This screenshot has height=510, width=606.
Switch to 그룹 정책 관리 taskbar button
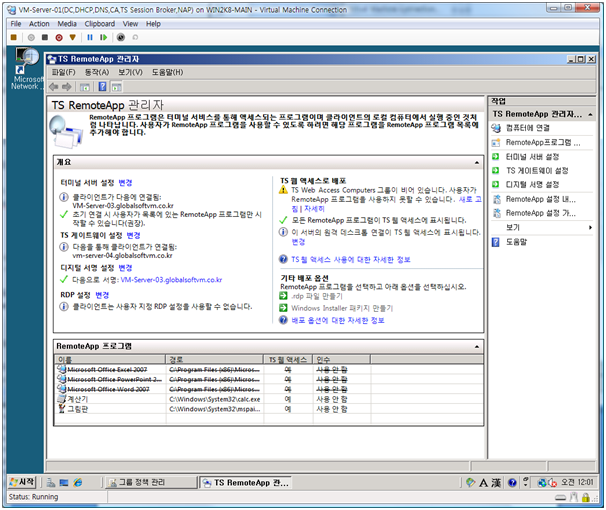pos(151,483)
